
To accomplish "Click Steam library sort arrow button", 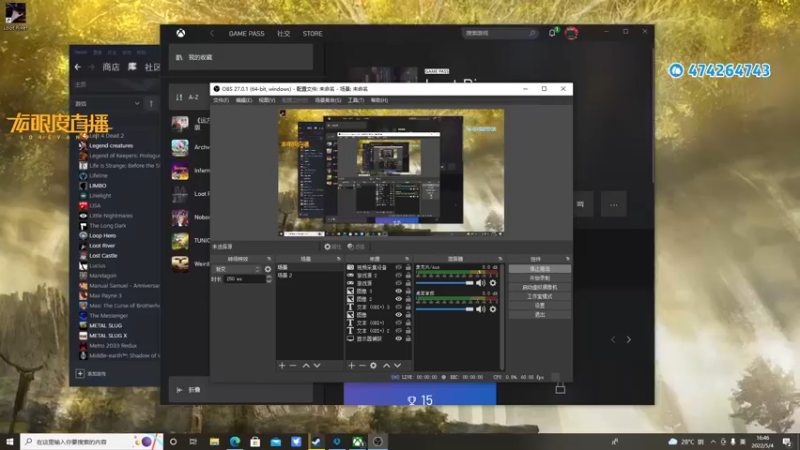I will [151, 104].
